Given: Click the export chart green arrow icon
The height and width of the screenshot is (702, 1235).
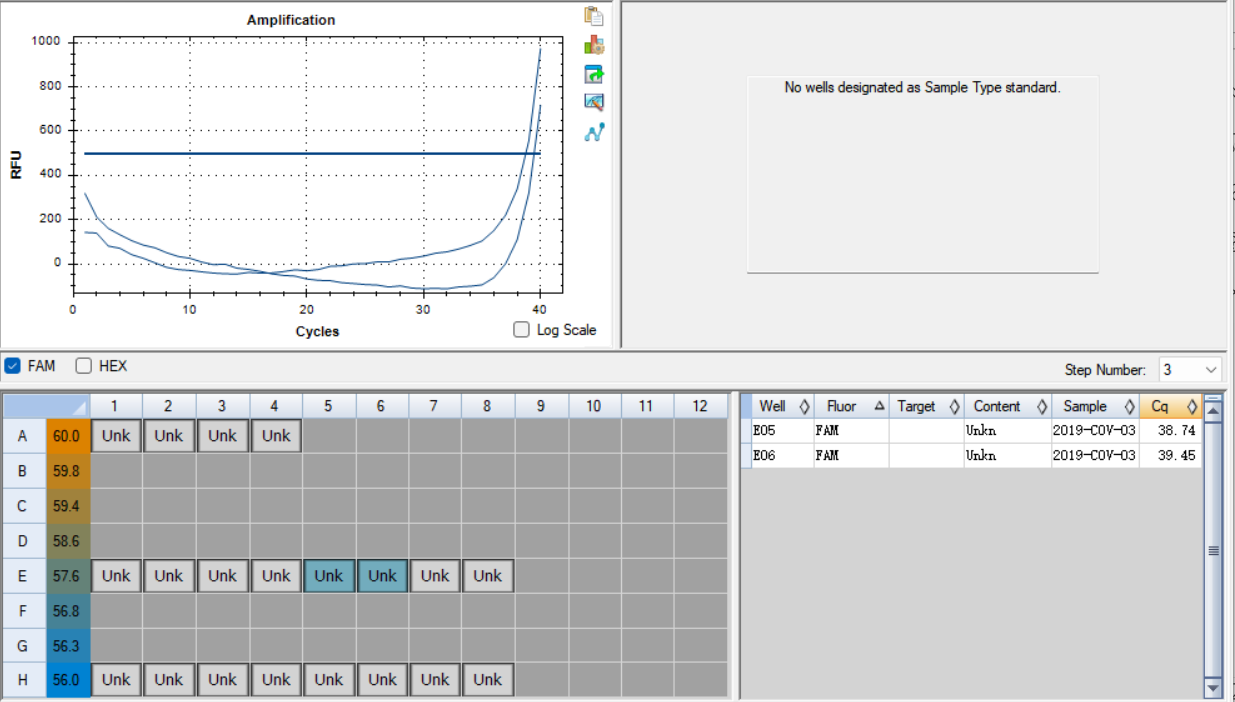Looking at the screenshot, I should [594, 74].
